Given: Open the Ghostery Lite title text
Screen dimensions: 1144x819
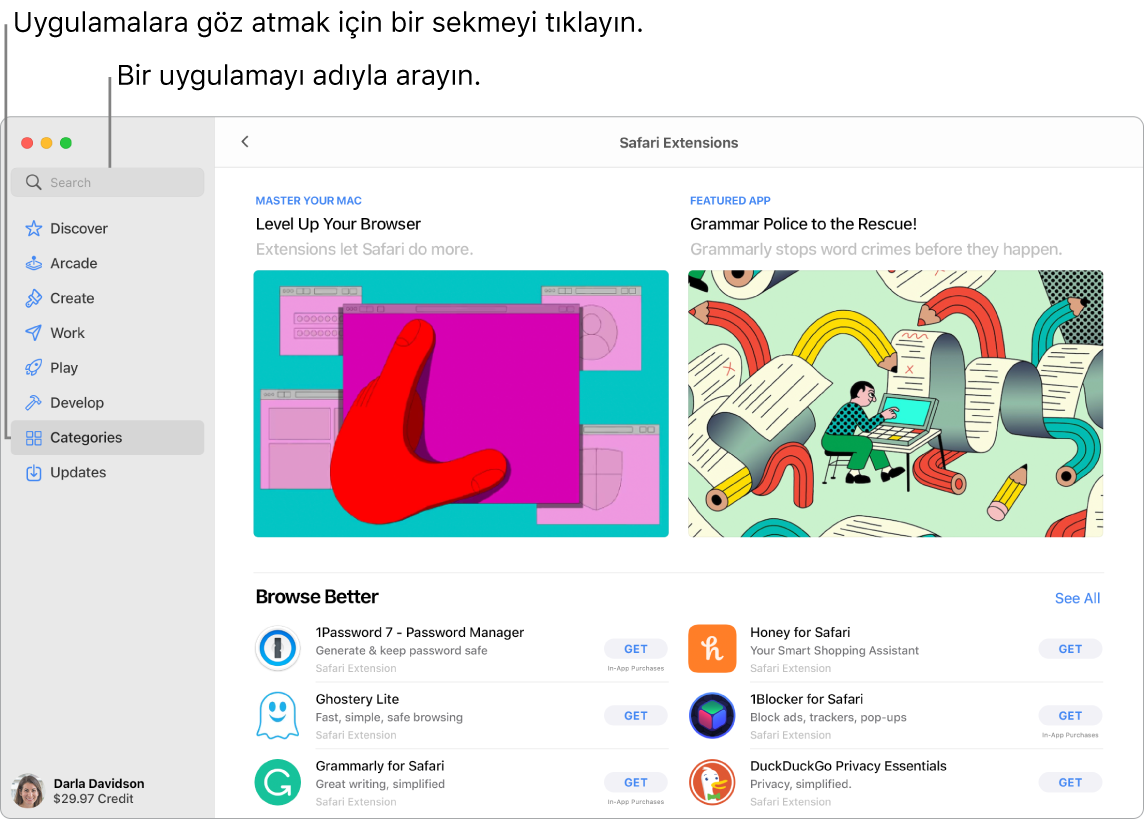Looking at the screenshot, I should pos(358,699).
